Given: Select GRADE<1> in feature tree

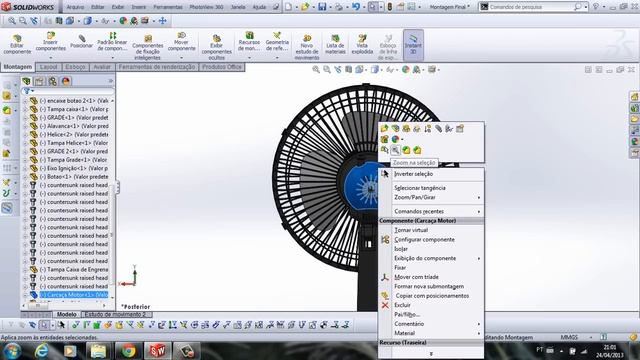Looking at the screenshot, I should click(73, 118).
